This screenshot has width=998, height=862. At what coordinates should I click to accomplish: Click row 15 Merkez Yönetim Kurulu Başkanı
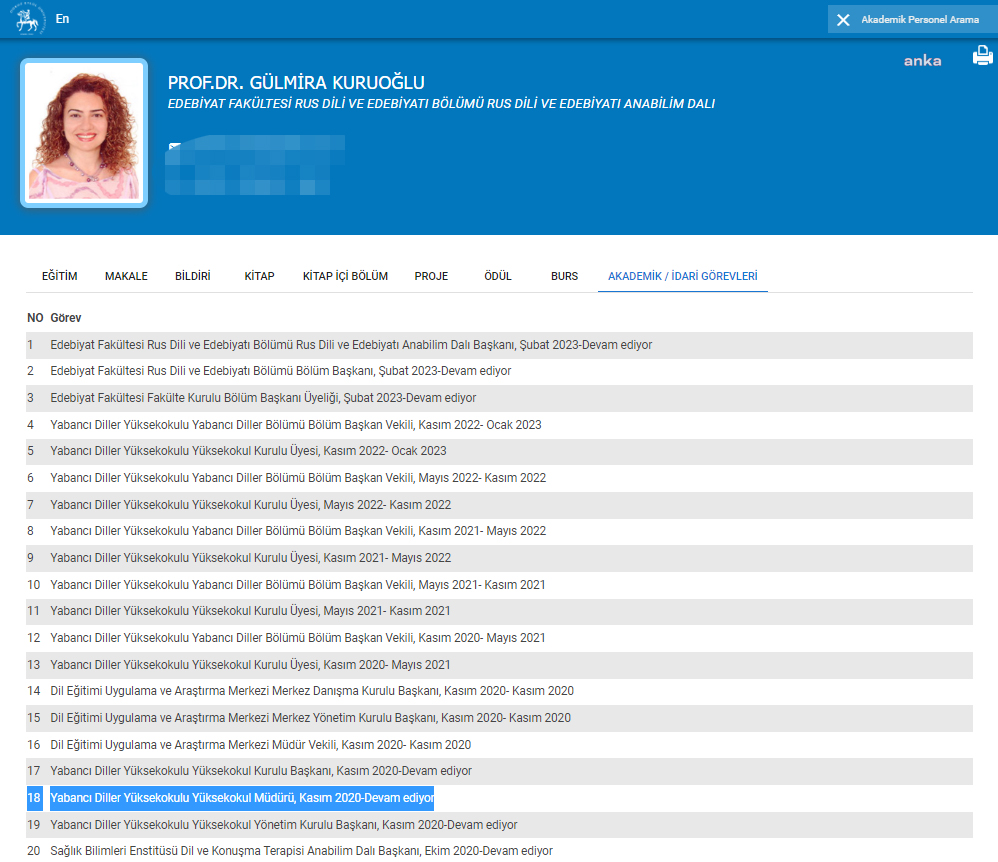click(499, 717)
